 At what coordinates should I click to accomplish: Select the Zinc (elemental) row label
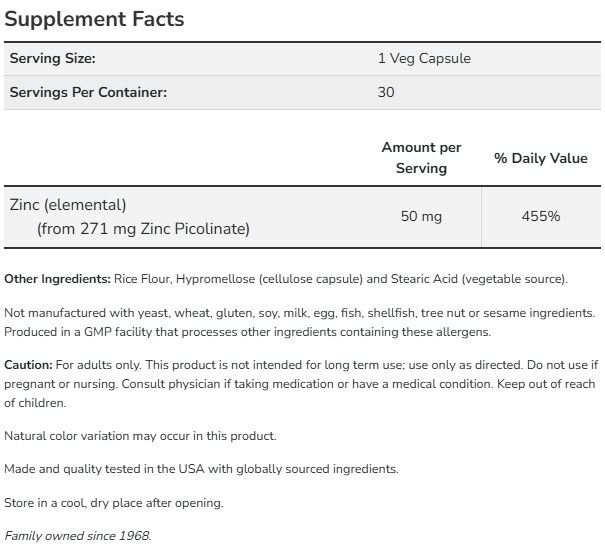[68, 205]
